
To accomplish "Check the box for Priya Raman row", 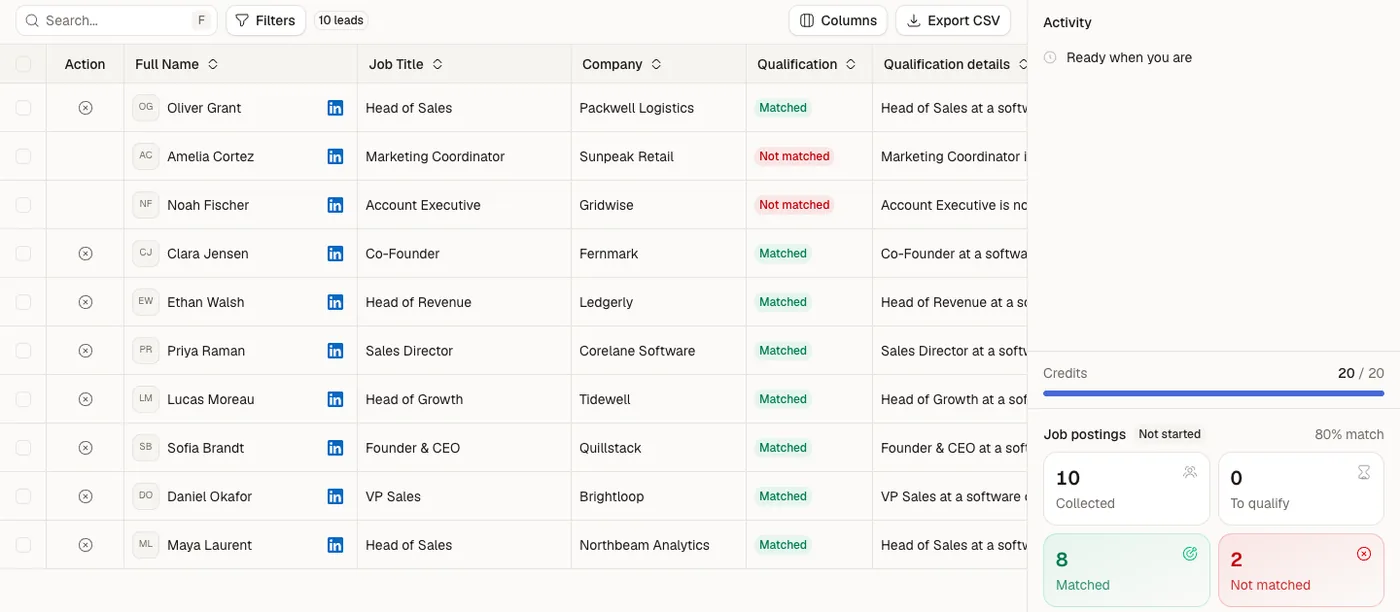I will pyautogui.click(x=23, y=351).
